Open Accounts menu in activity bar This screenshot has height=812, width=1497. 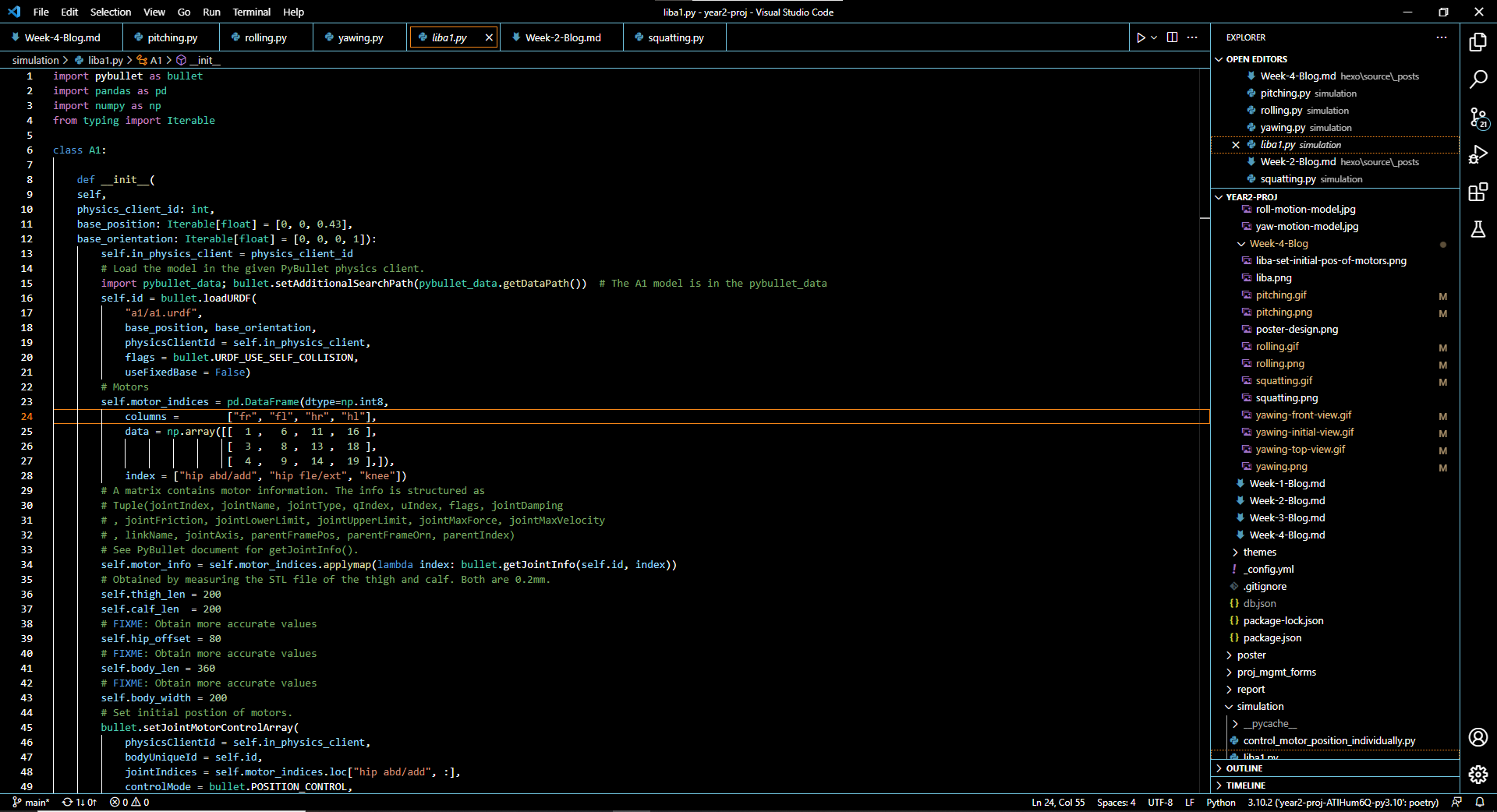[1478, 737]
